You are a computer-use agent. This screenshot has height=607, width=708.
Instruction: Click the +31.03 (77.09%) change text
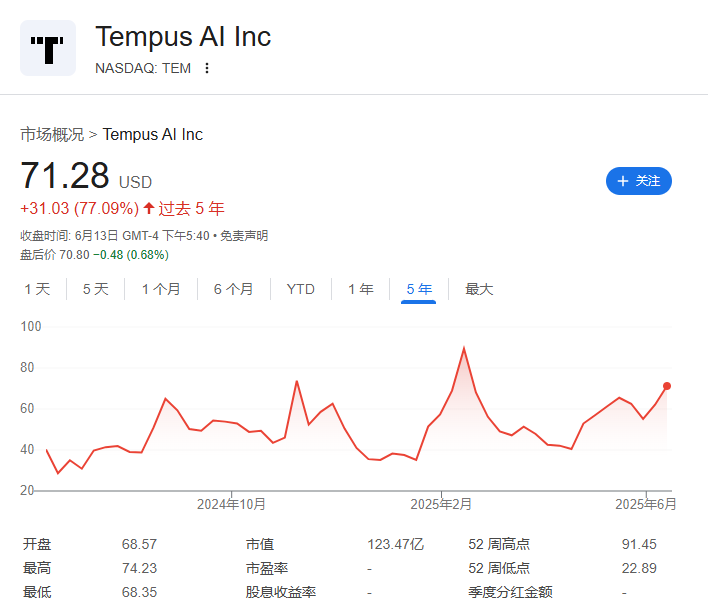pyautogui.click(x=79, y=209)
